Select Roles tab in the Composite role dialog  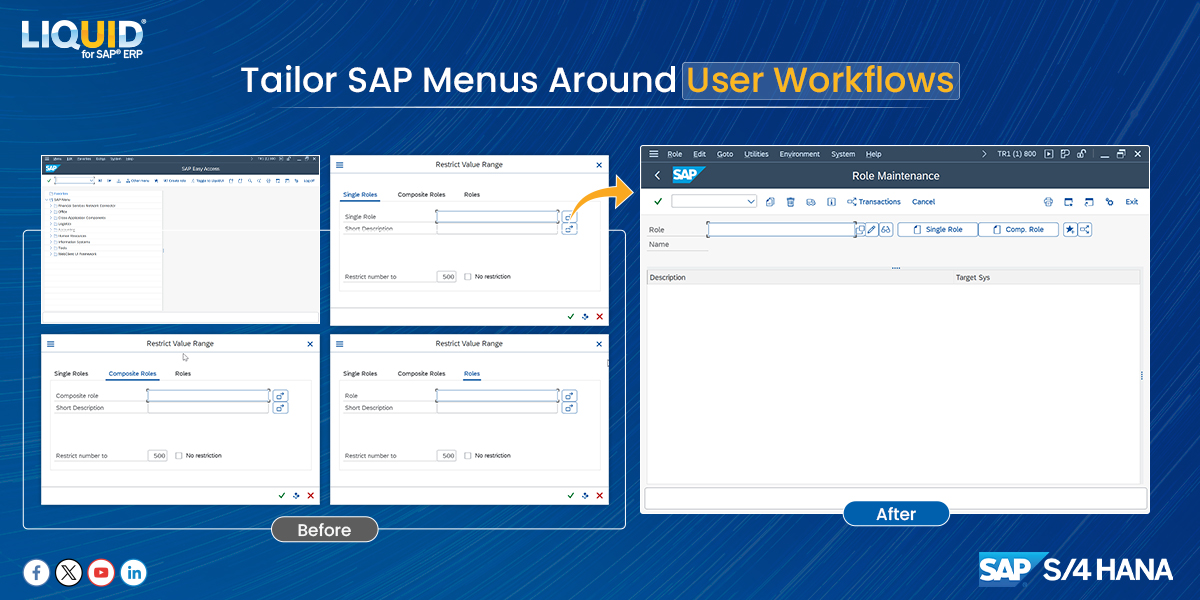tap(183, 373)
